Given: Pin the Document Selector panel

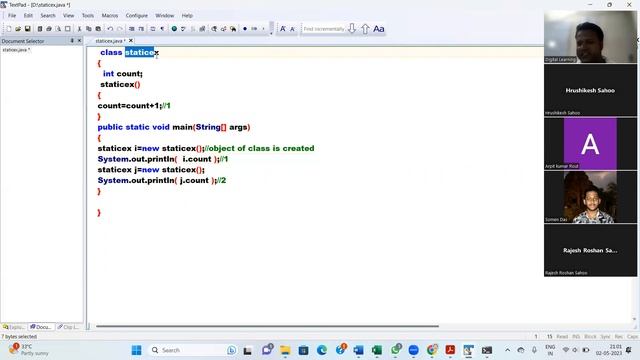Looking at the screenshot, I should click(x=72, y=41).
